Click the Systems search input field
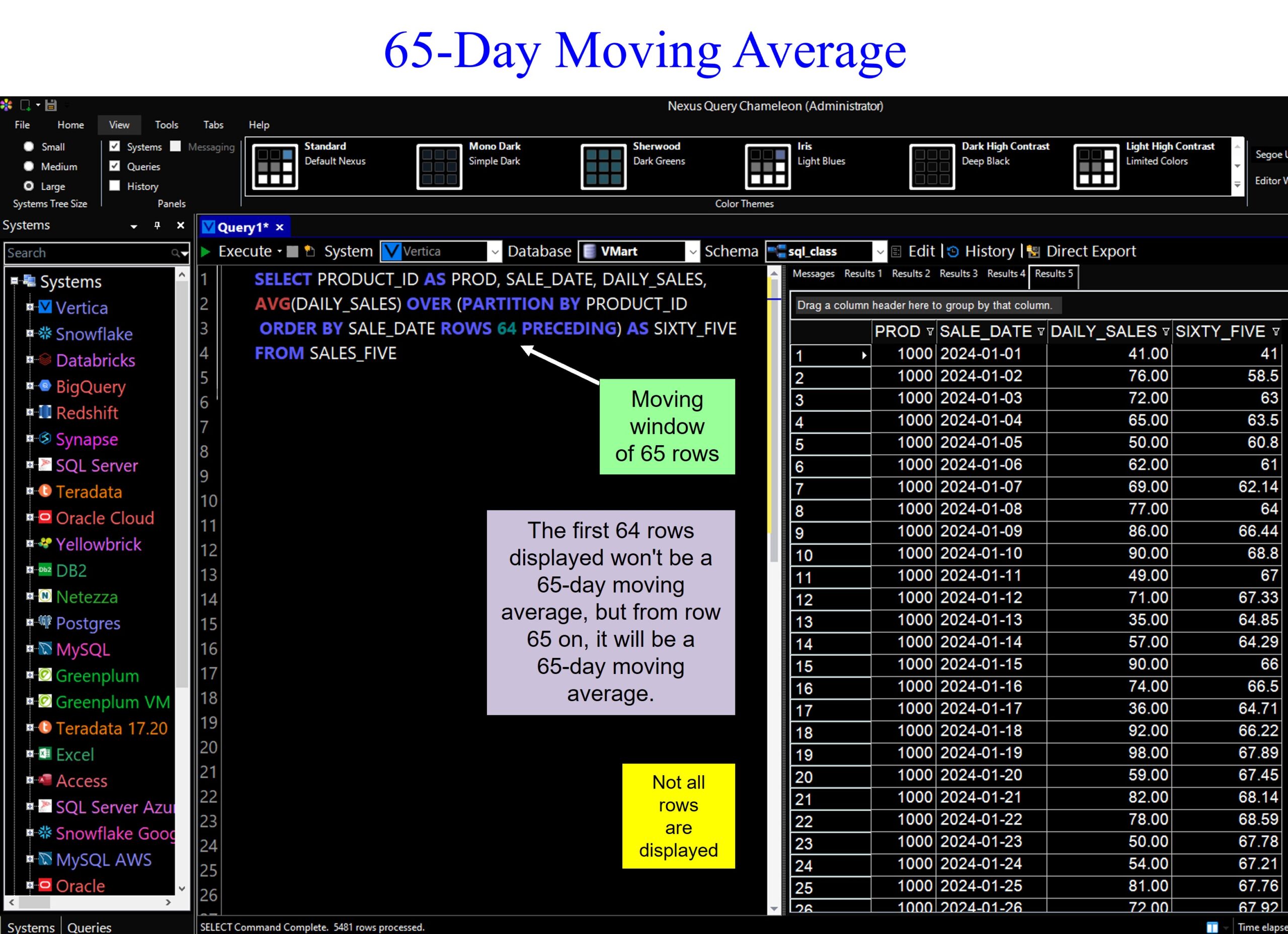This screenshot has width=1288, height=934. coord(85,252)
